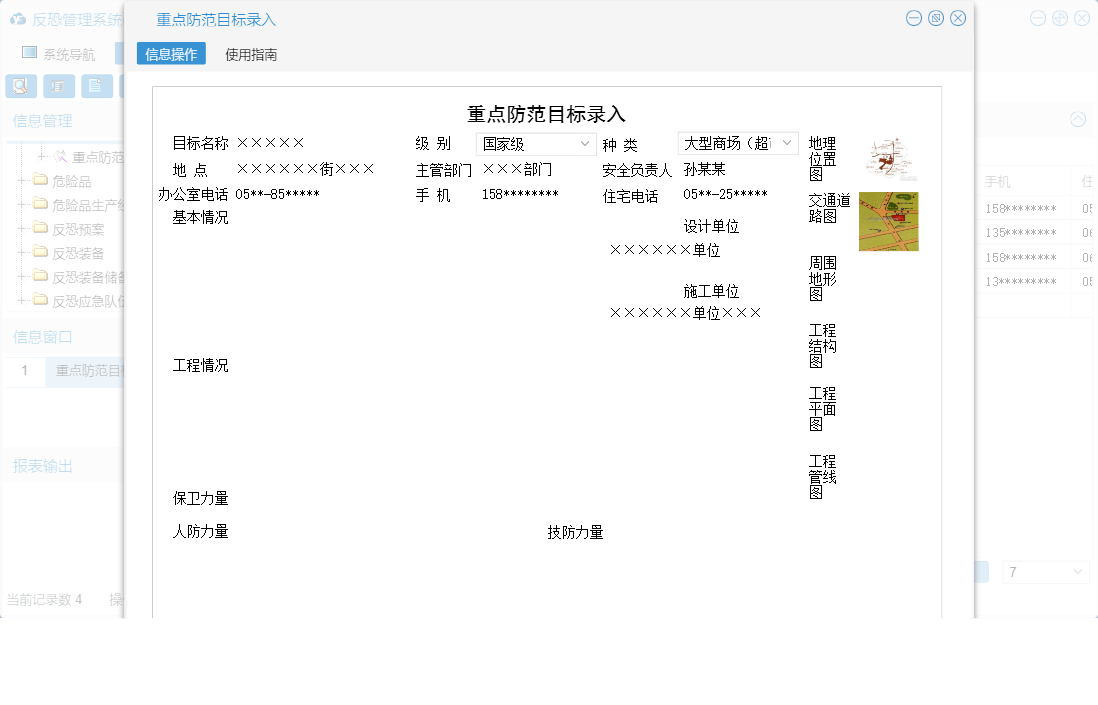1098x705 pixels.
Task: Click the 危险品生产 folder icon
Action: click(42, 203)
